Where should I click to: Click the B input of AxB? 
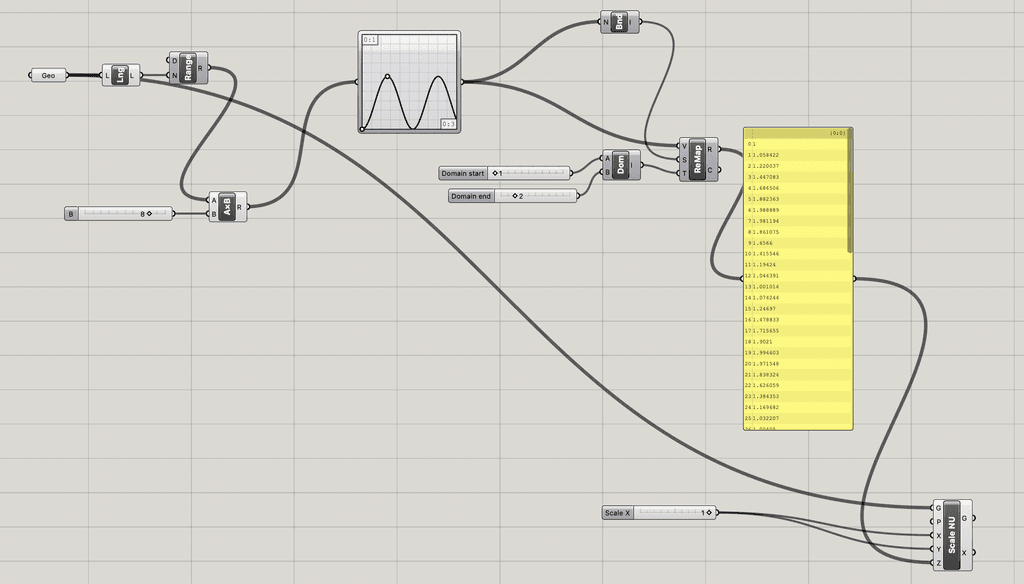tap(214, 214)
